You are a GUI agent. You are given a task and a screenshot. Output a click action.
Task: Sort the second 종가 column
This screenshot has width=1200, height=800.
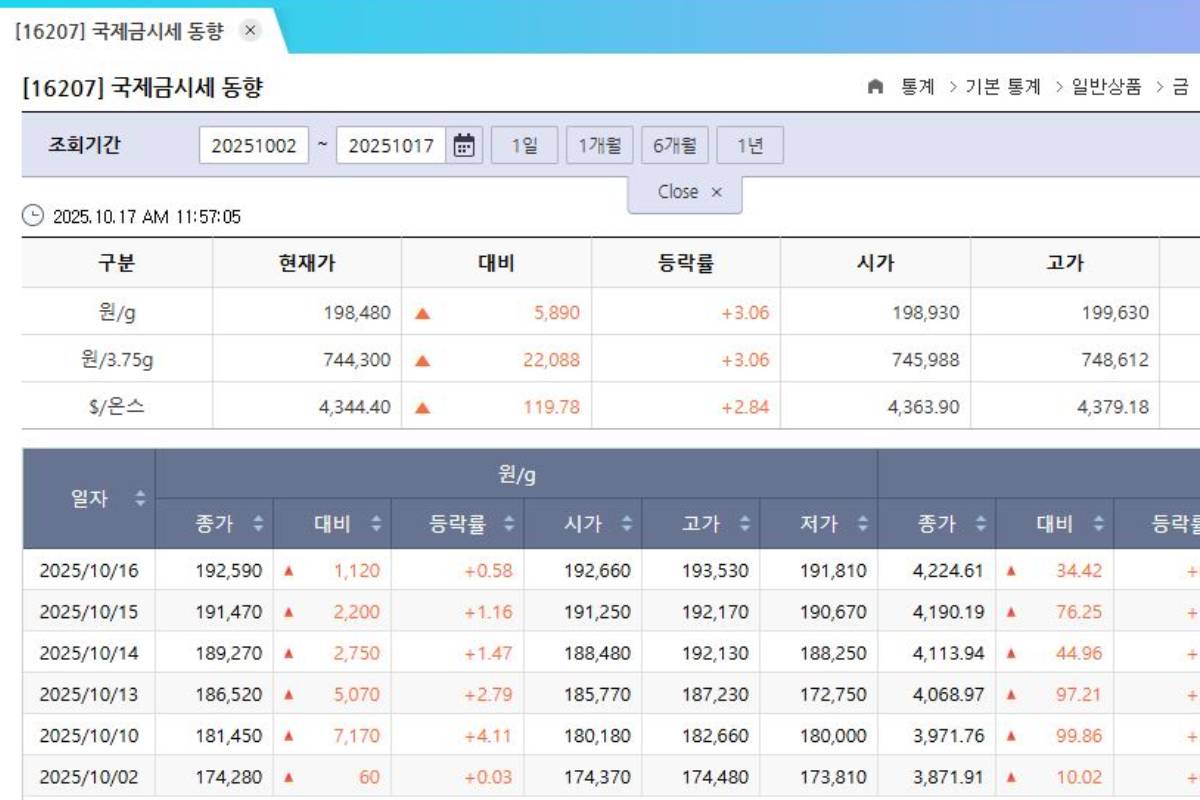click(980, 523)
